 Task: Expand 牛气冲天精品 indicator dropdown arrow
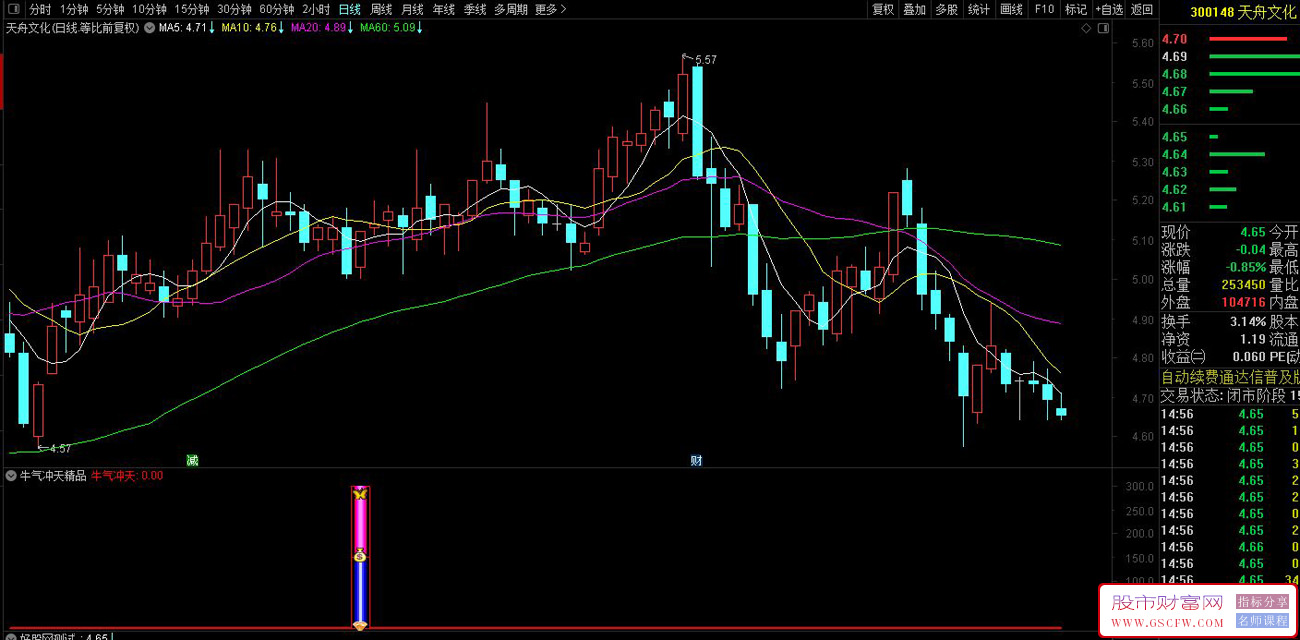point(11,476)
